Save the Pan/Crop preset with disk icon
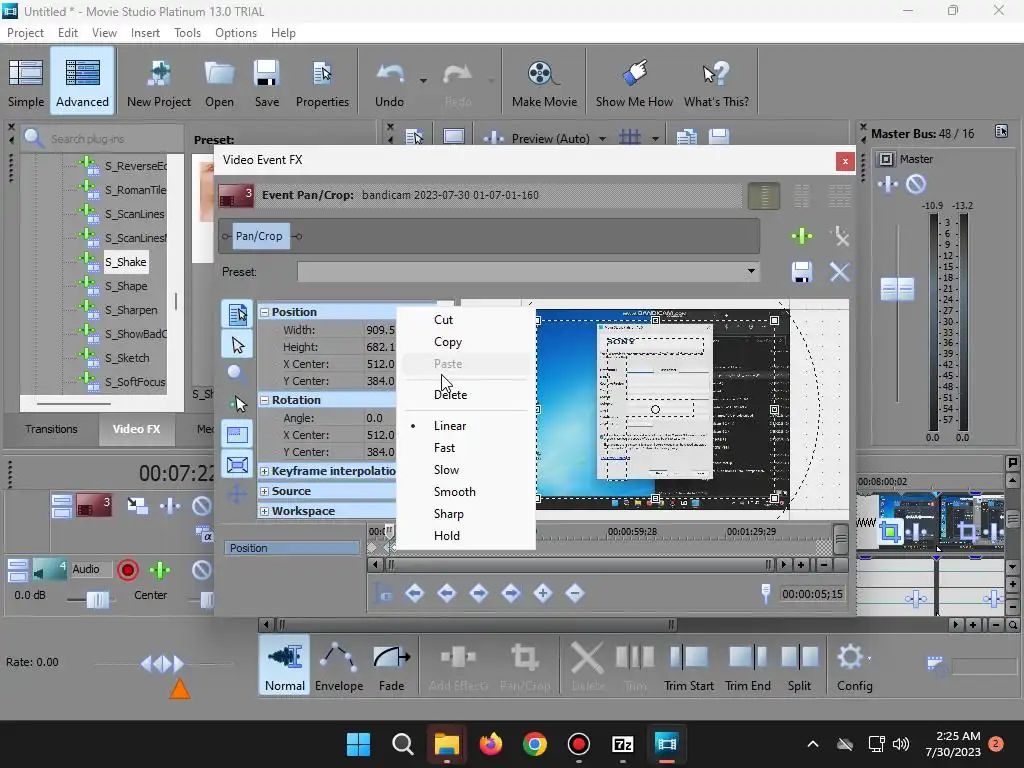The height and width of the screenshot is (768, 1024). 802,272
